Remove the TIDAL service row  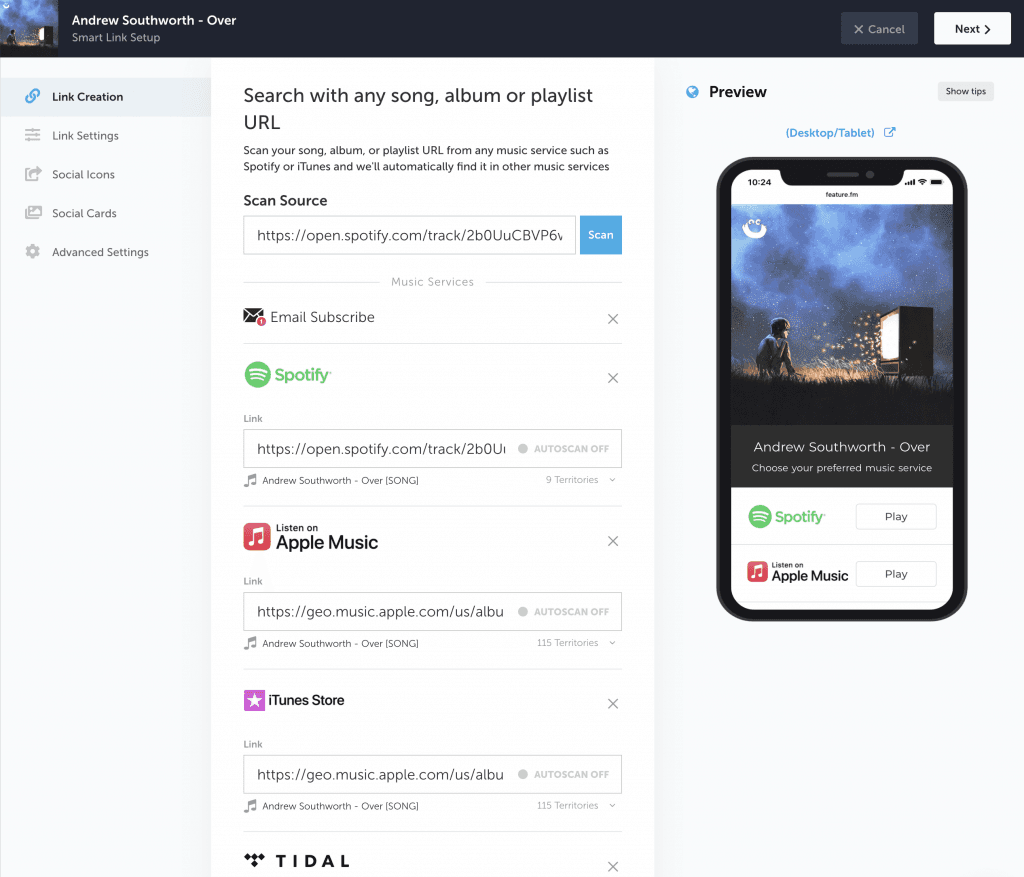pos(613,867)
